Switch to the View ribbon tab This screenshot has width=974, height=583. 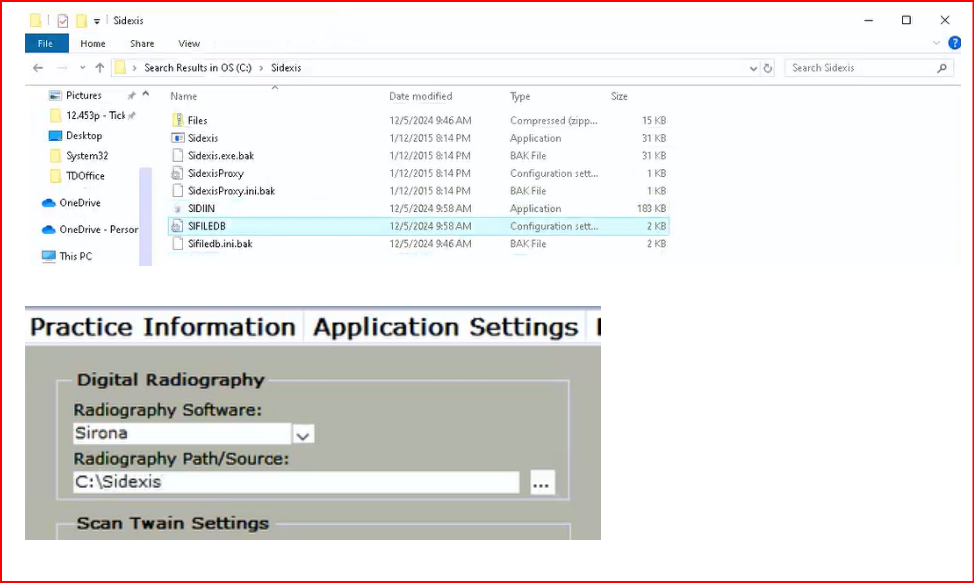(189, 44)
